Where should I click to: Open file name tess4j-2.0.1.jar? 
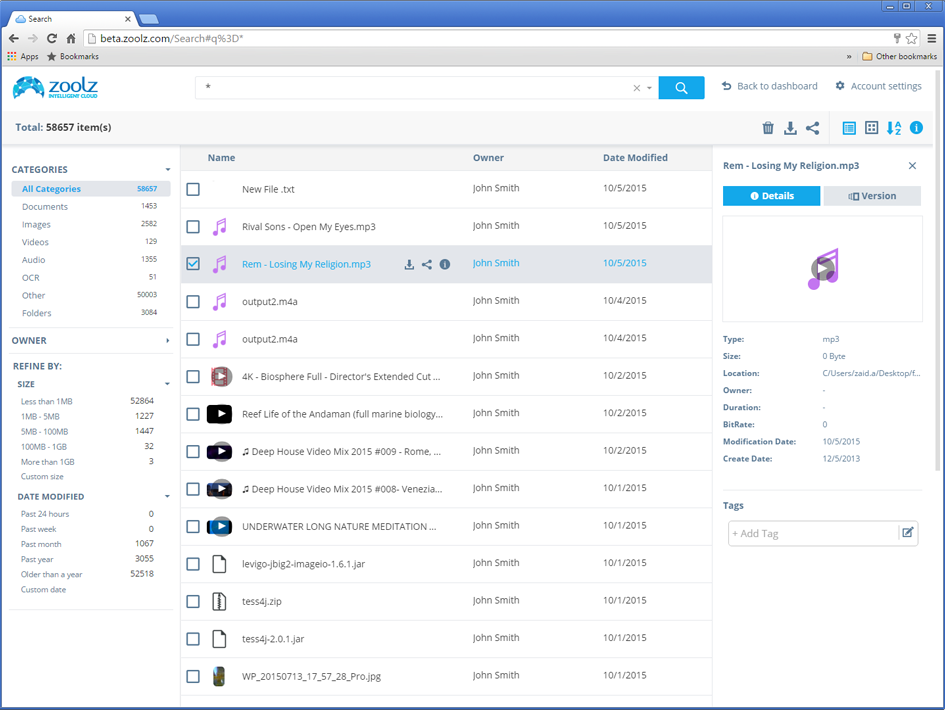click(273, 639)
